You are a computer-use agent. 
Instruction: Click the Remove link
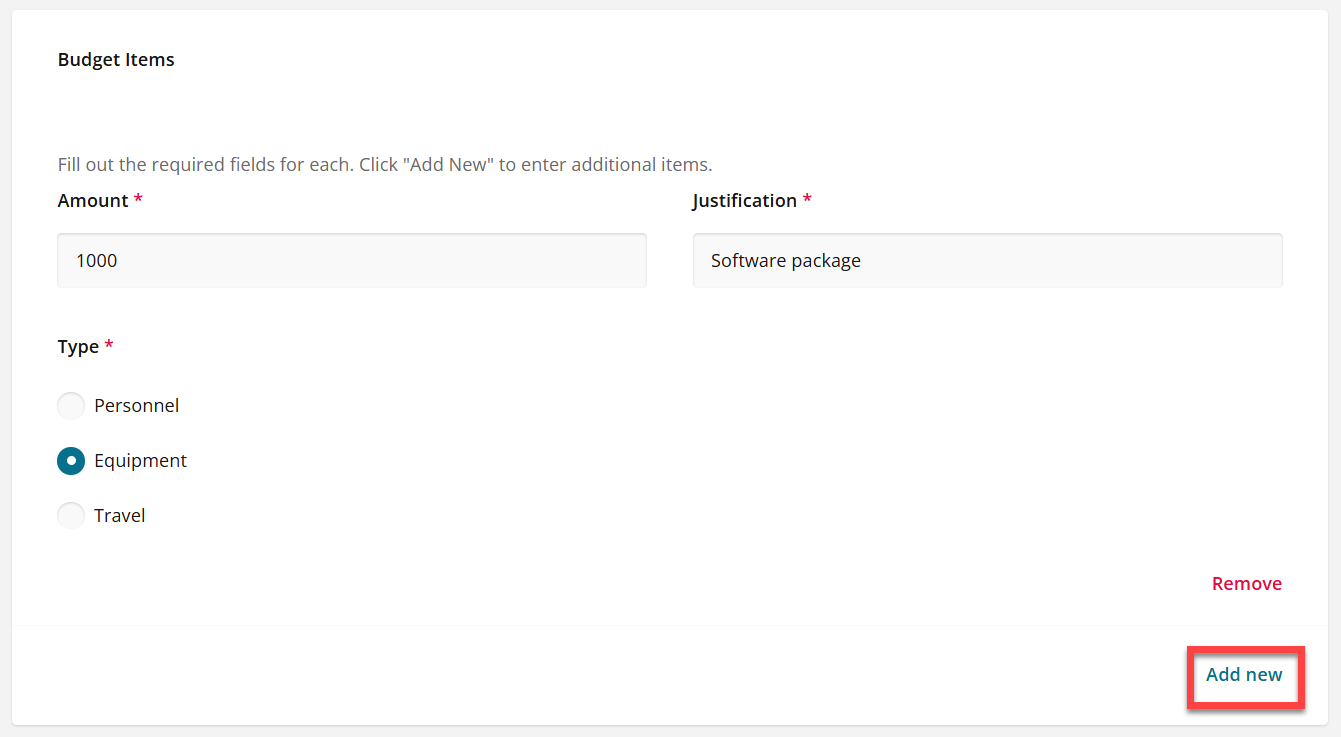tap(1247, 583)
